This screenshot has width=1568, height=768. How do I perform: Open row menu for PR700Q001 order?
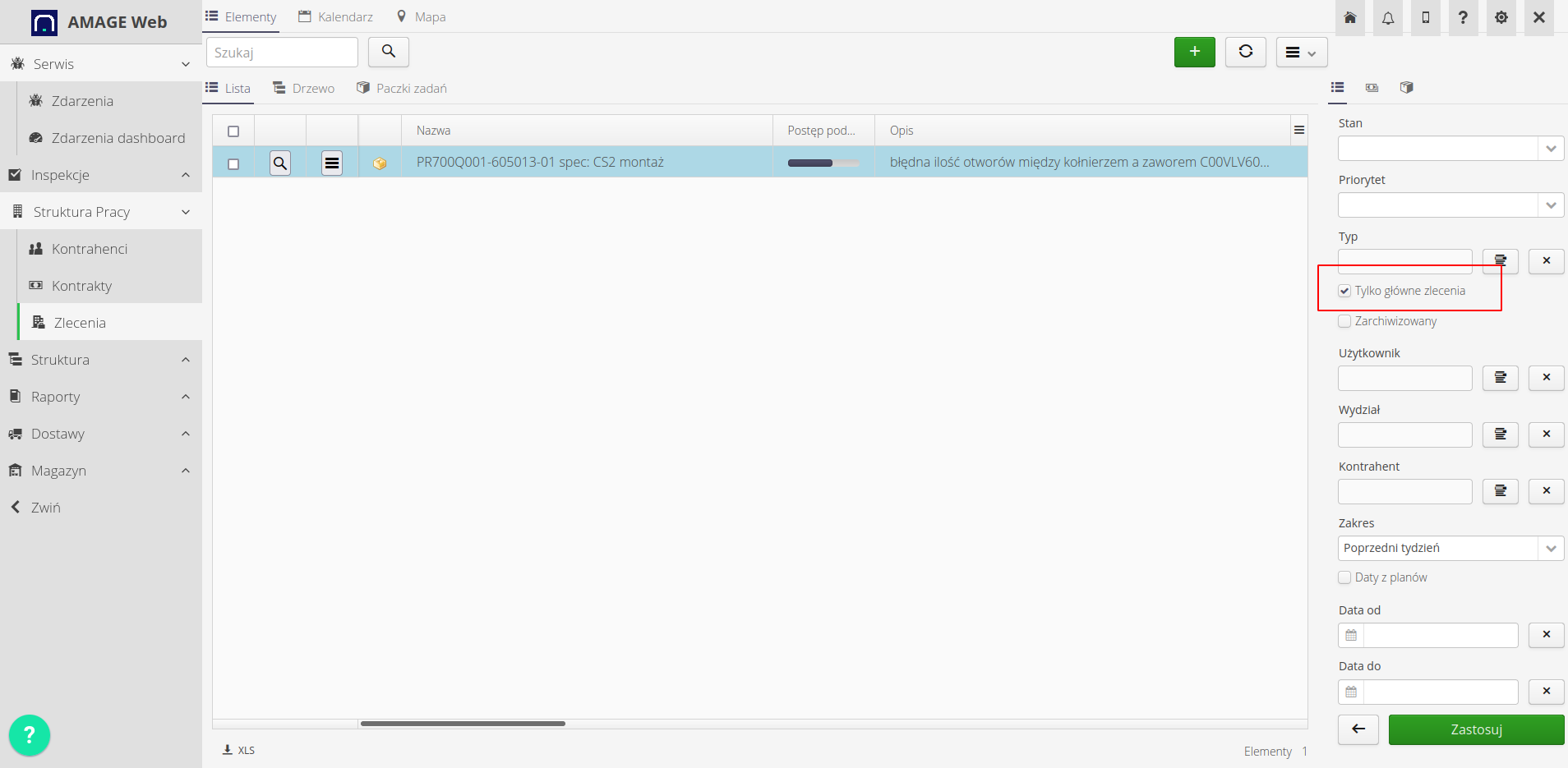click(332, 163)
